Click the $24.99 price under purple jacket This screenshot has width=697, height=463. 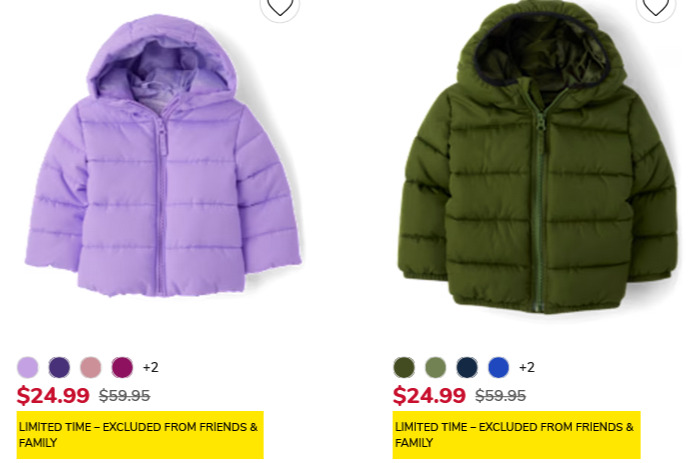pyautogui.click(x=53, y=395)
